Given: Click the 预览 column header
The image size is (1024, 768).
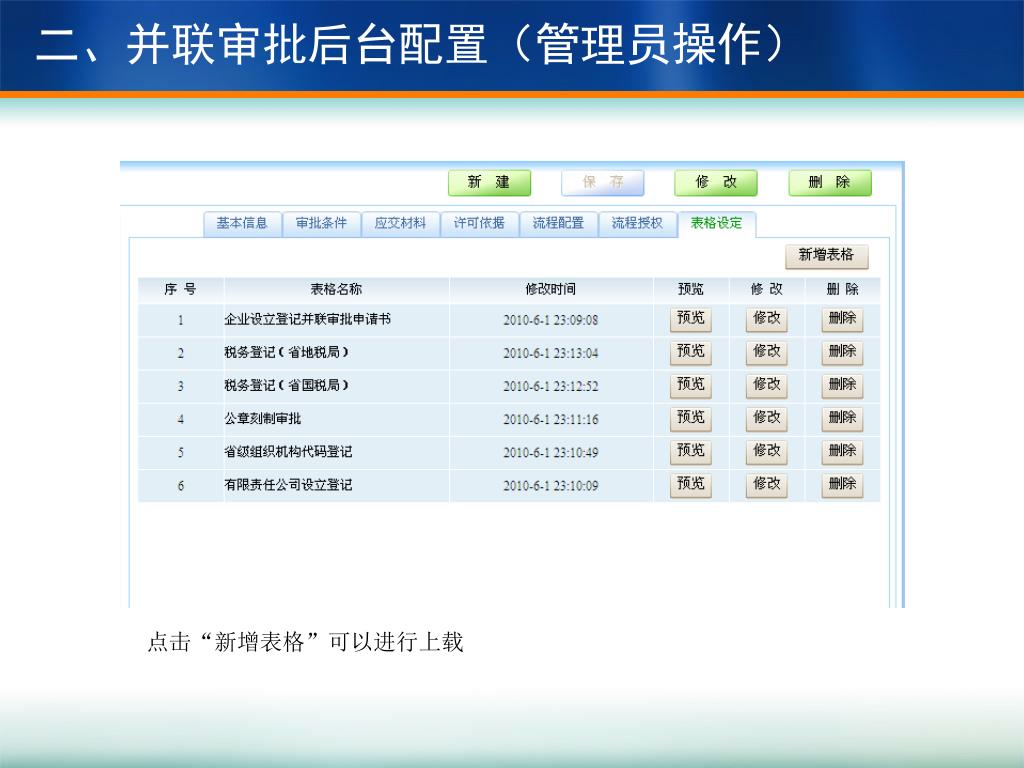Looking at the screenshot, I should click(x=690, y=289).
